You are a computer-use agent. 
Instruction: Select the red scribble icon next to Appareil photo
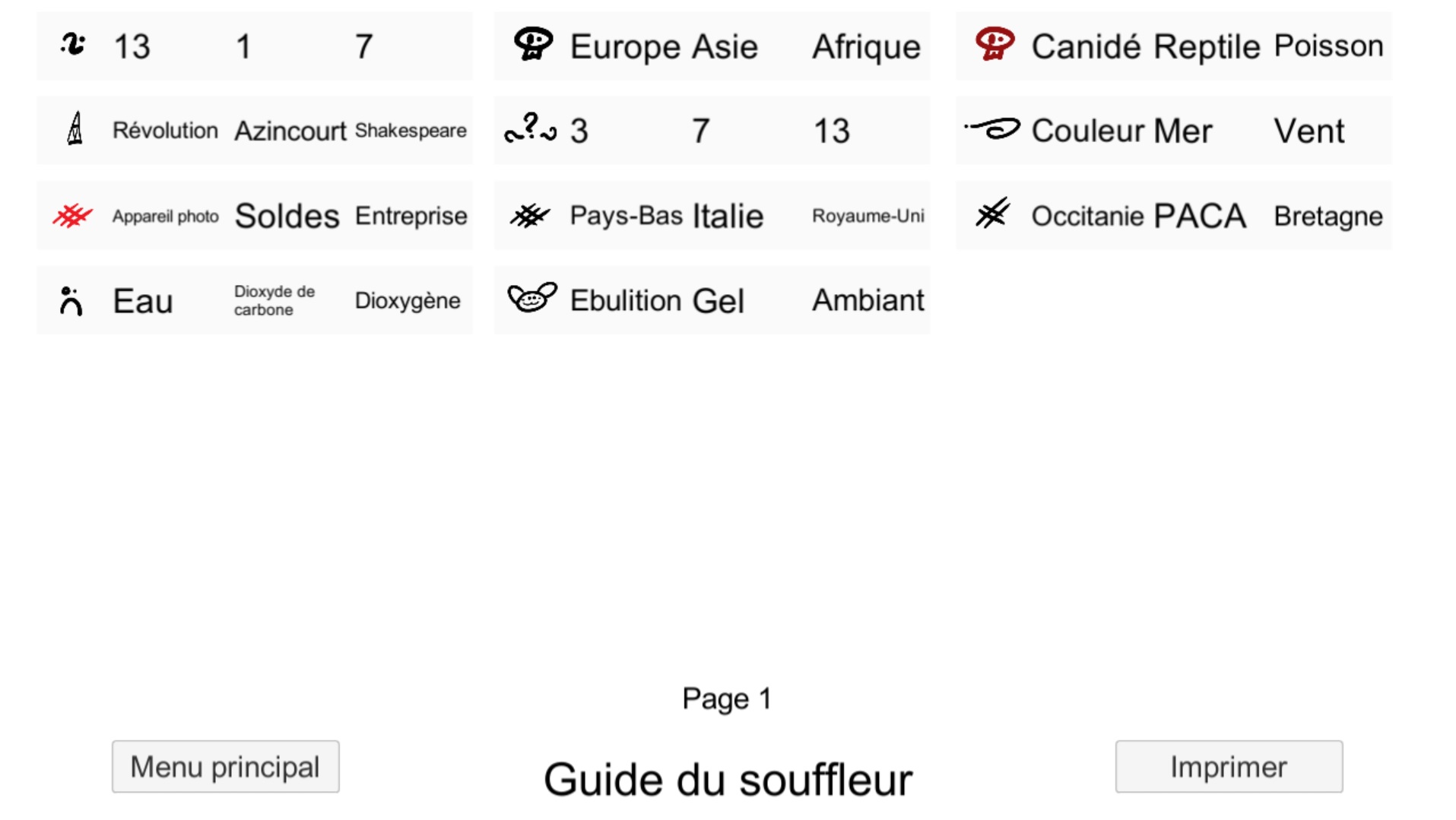(x=73, y=216)
